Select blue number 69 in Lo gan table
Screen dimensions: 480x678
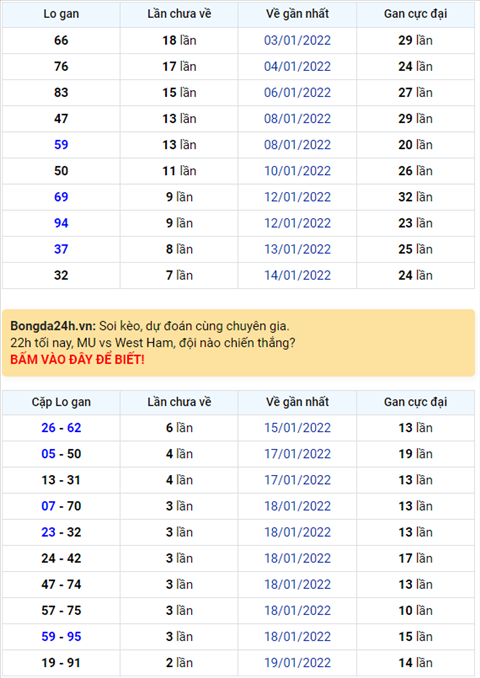coord(61,197)
